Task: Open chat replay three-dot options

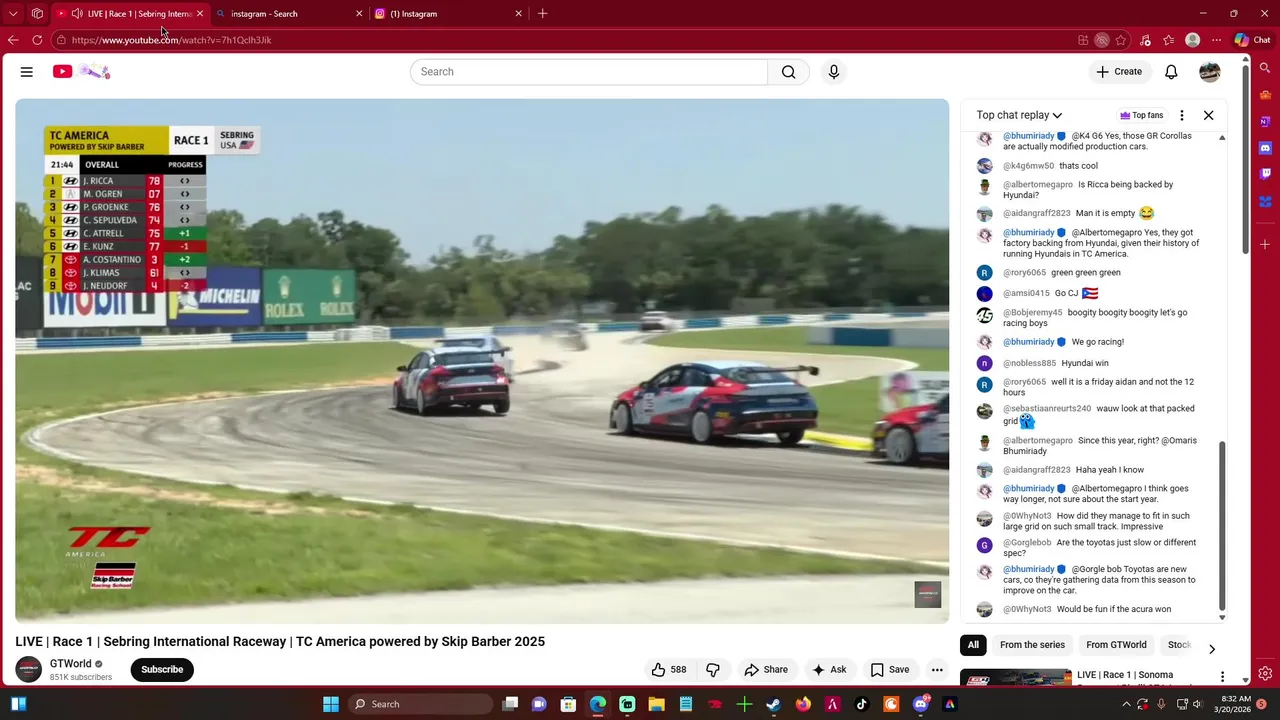Action: point(1182,115)
